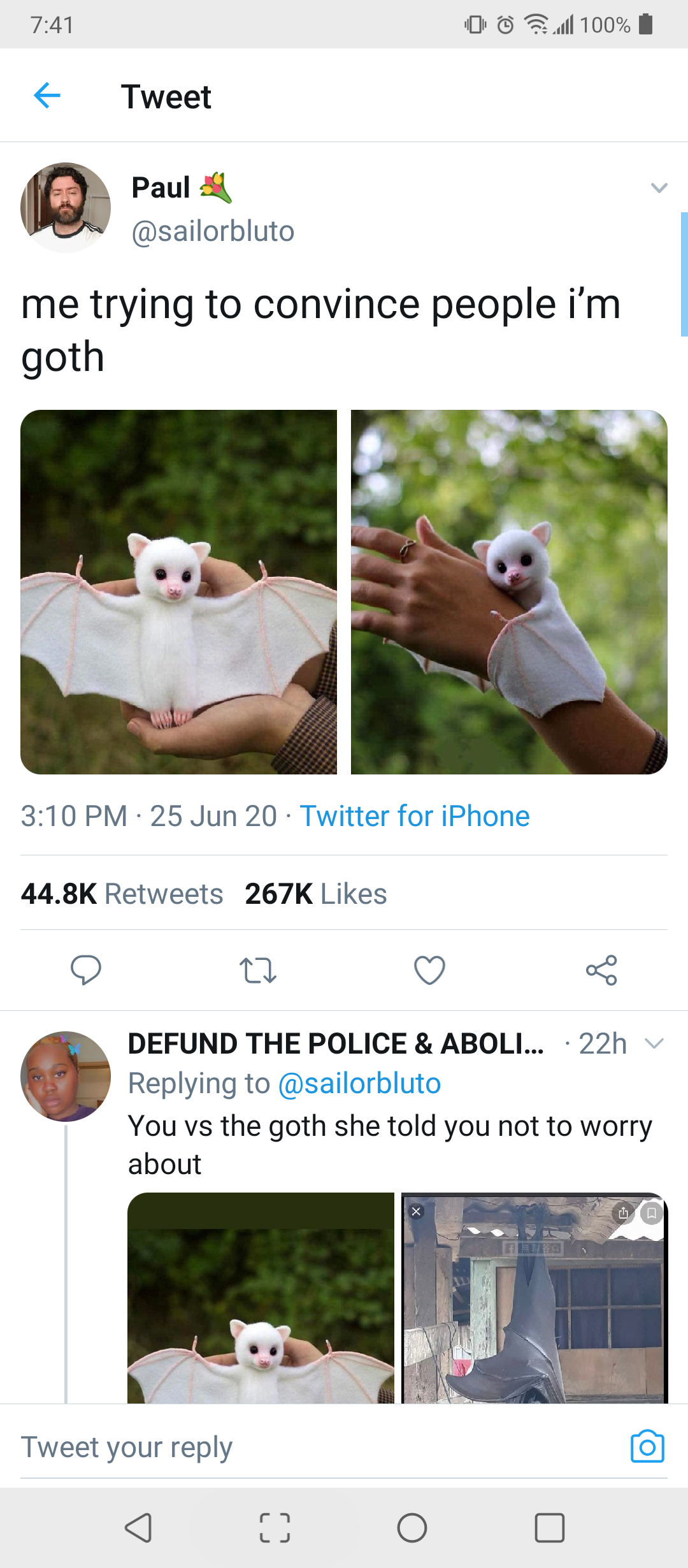This screenshot has height=1568, width=688.
Task: Tap the screenshot capture navigation icon
Action: tap(275, 1528)
